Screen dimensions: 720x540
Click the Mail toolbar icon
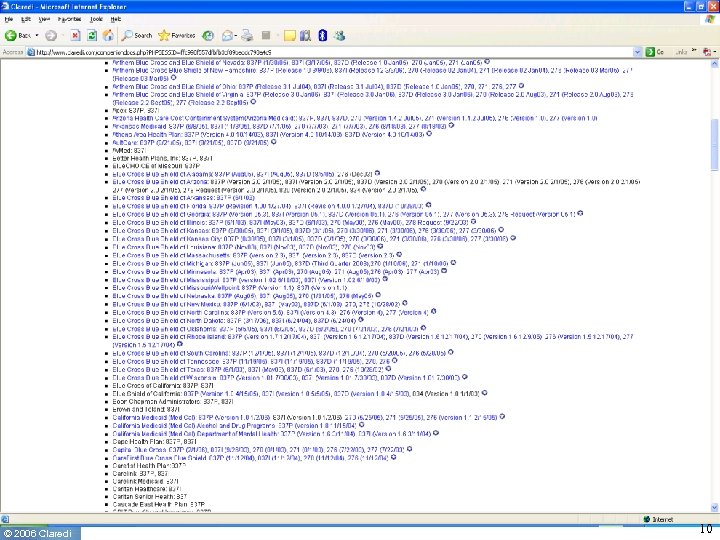[x=227, y=35]
